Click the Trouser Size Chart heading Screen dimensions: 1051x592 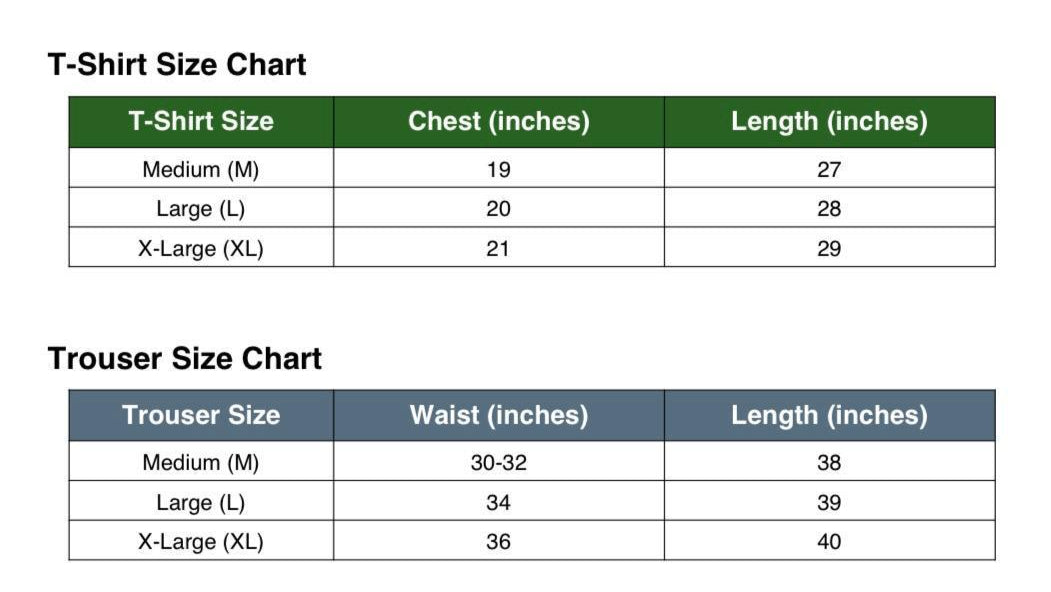tap(185, 359)
